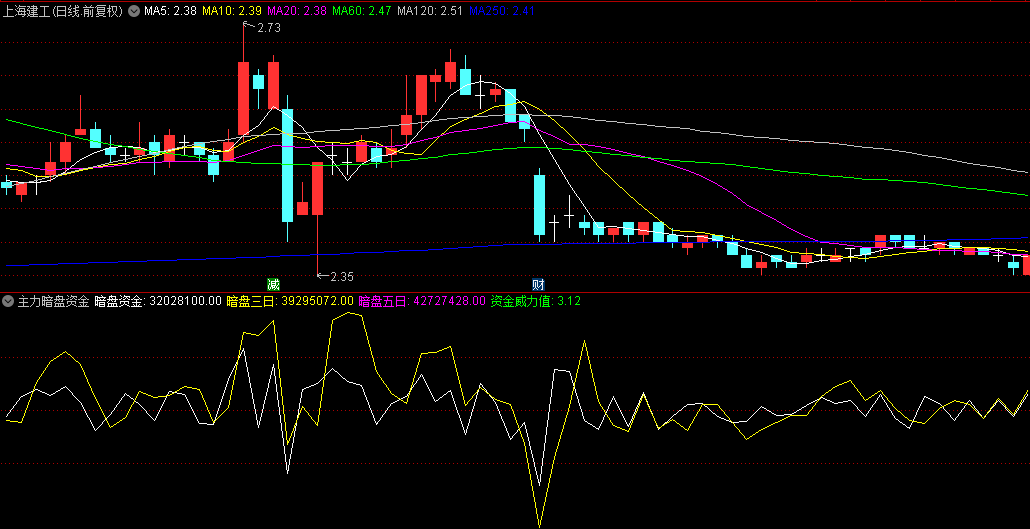Click the blue 财 marker icon
Screen dimensions: 1030x529
pos(538,285)
